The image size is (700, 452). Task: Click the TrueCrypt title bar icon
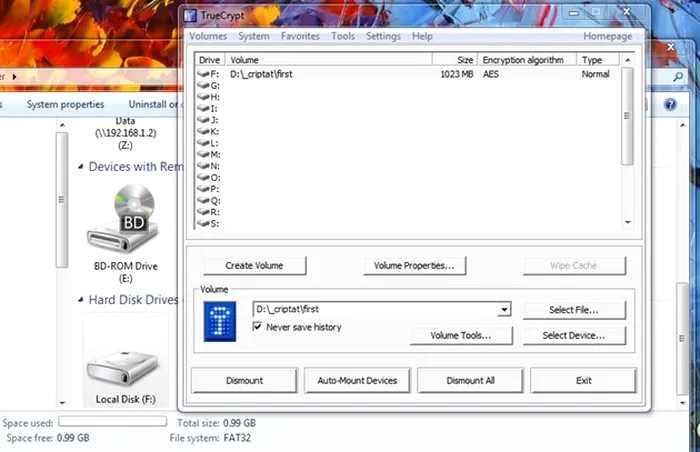pos(191,16)
